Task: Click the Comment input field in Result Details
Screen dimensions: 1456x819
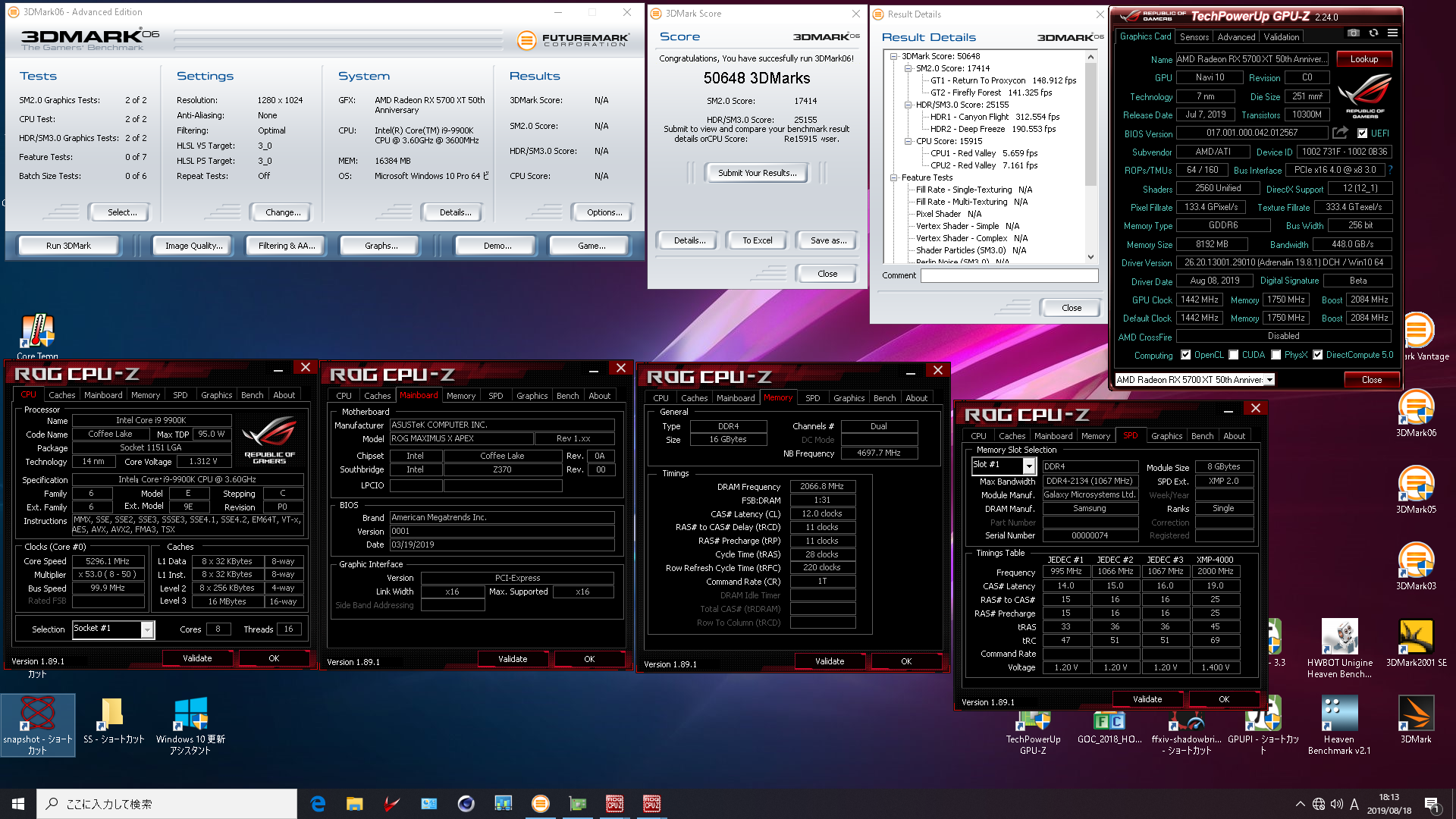Action: (1009, 275)
